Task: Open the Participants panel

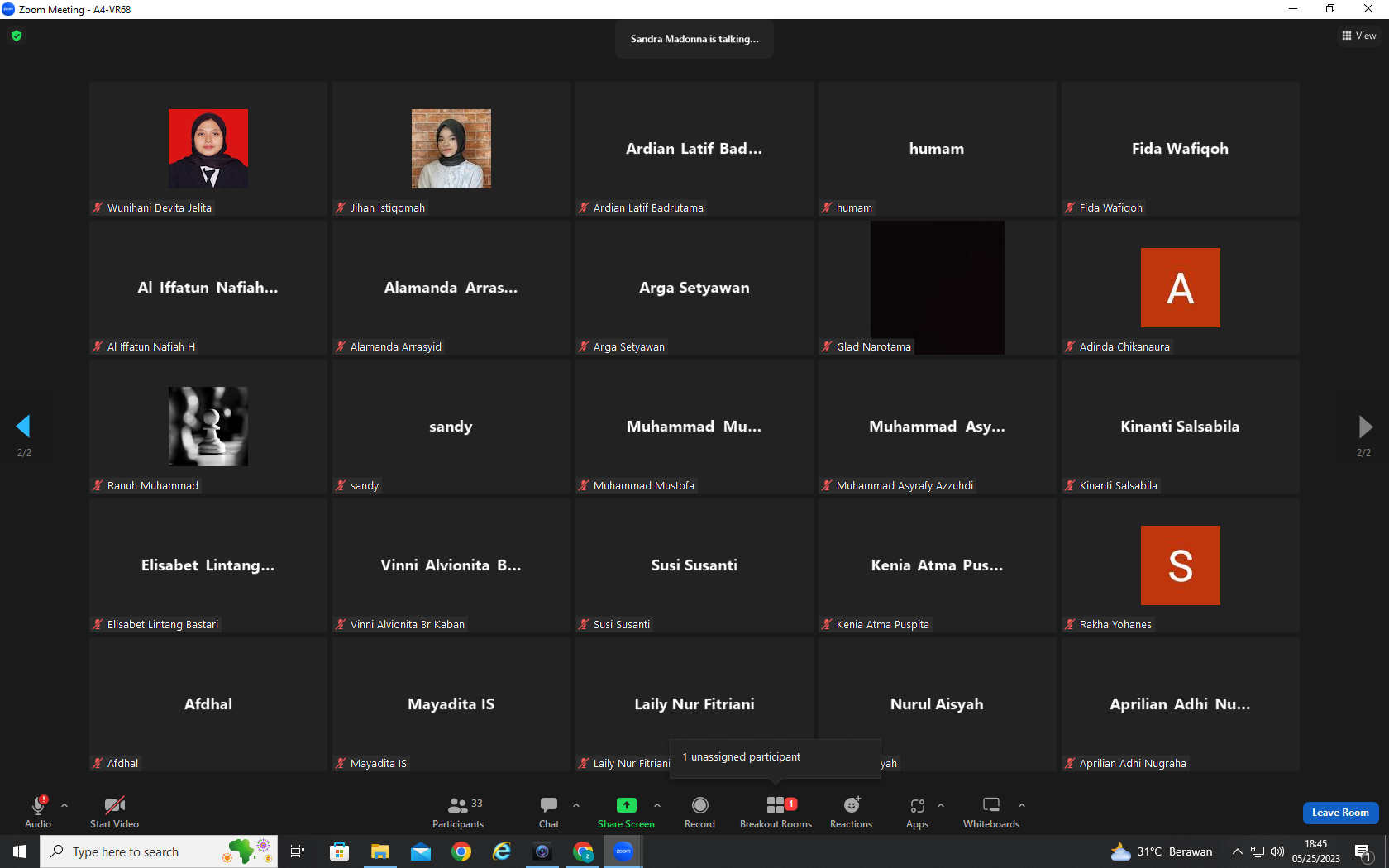Action: pyautogui.click(x=458, y=812)
